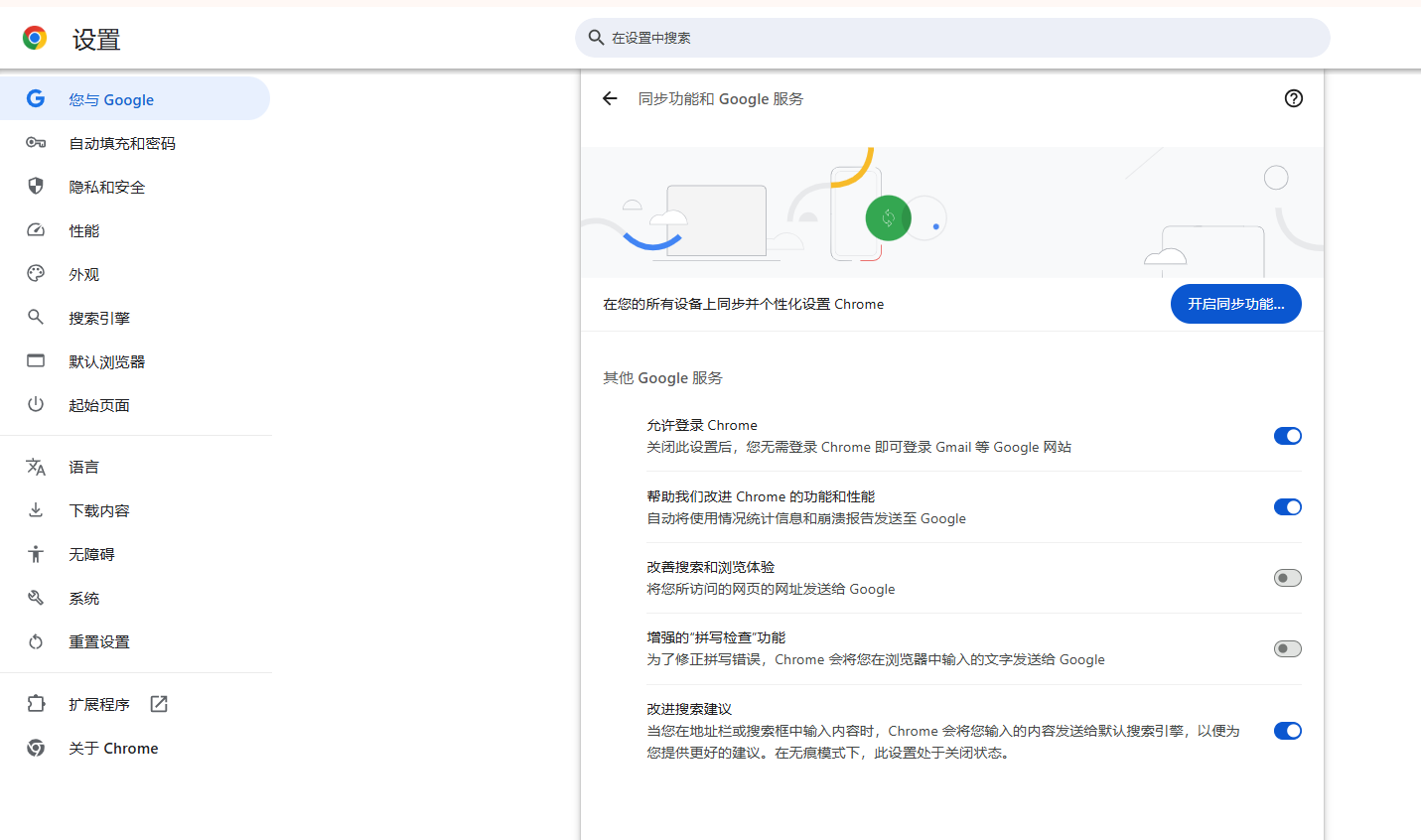The height and width of the screenshot is (840, 1421).
Task: Open 关于 Chrome page
Action: pos(135,748)
